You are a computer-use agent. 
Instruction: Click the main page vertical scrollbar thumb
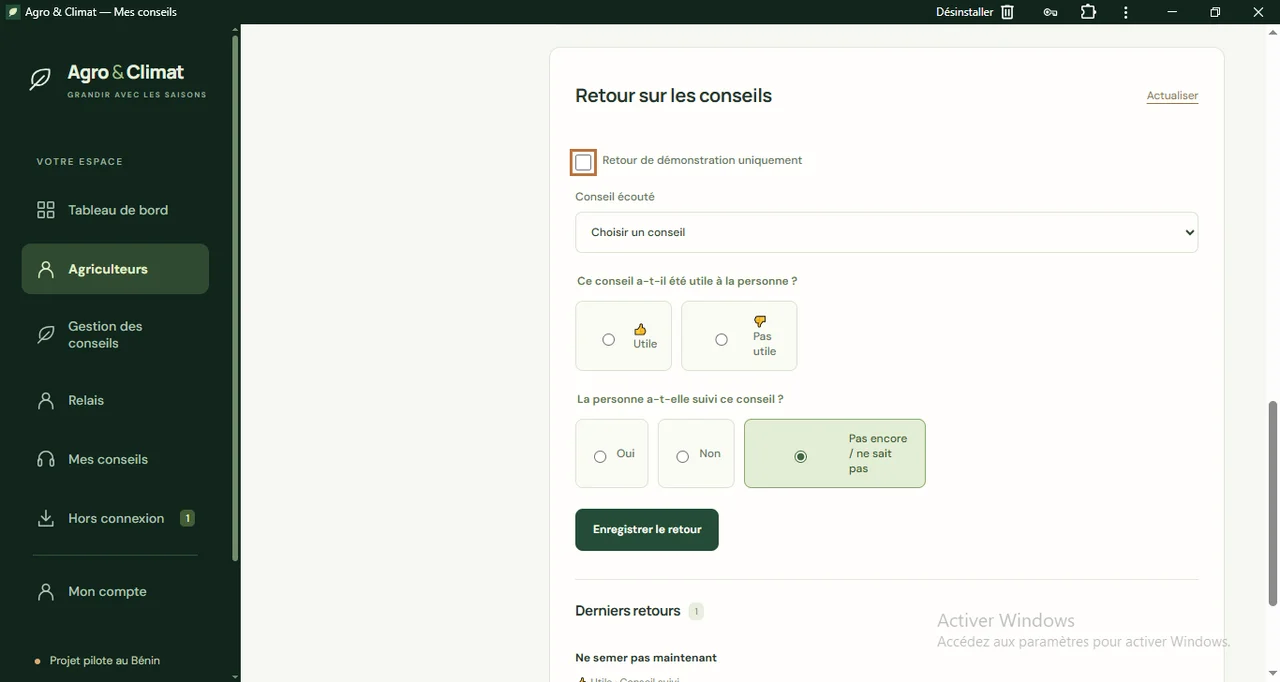[x=1273, y=503]
